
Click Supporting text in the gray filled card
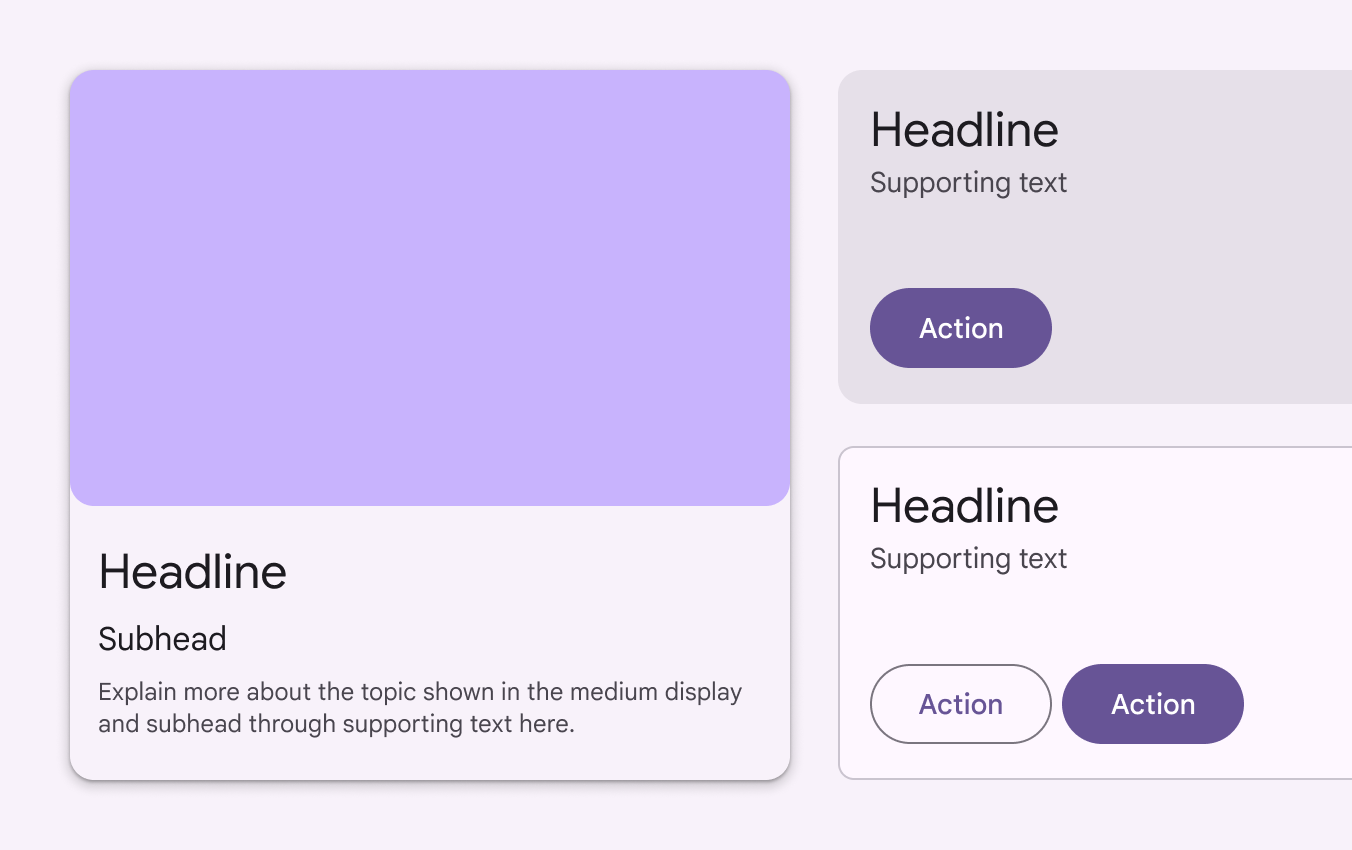coord(968,183)
